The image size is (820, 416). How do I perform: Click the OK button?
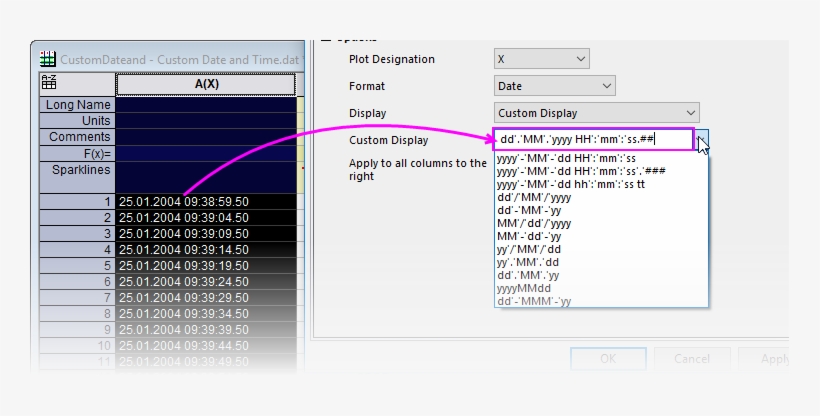[608, 358]
